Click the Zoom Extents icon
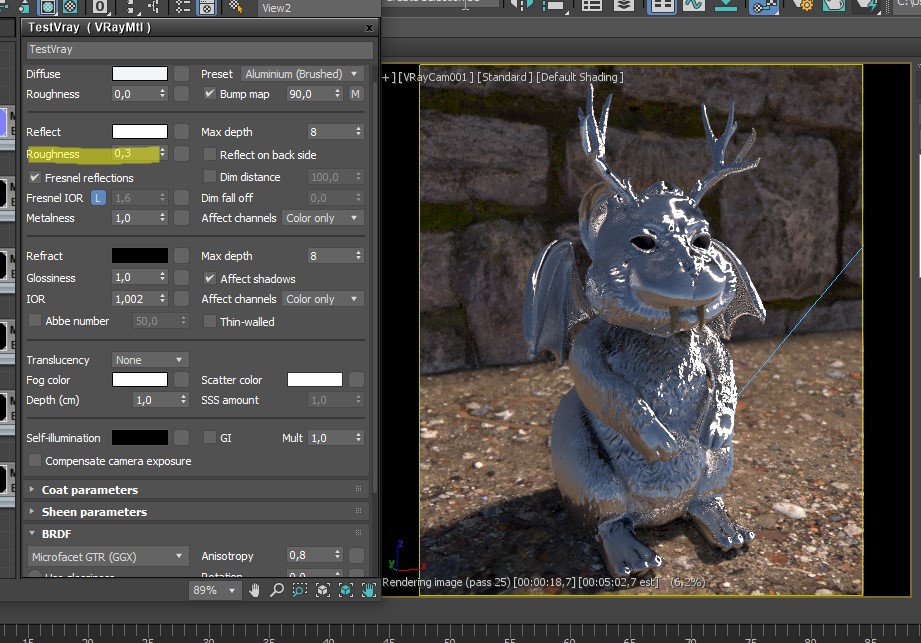Image resolution: width=921 pixels, height=643 pixels. tap(322, 590)
